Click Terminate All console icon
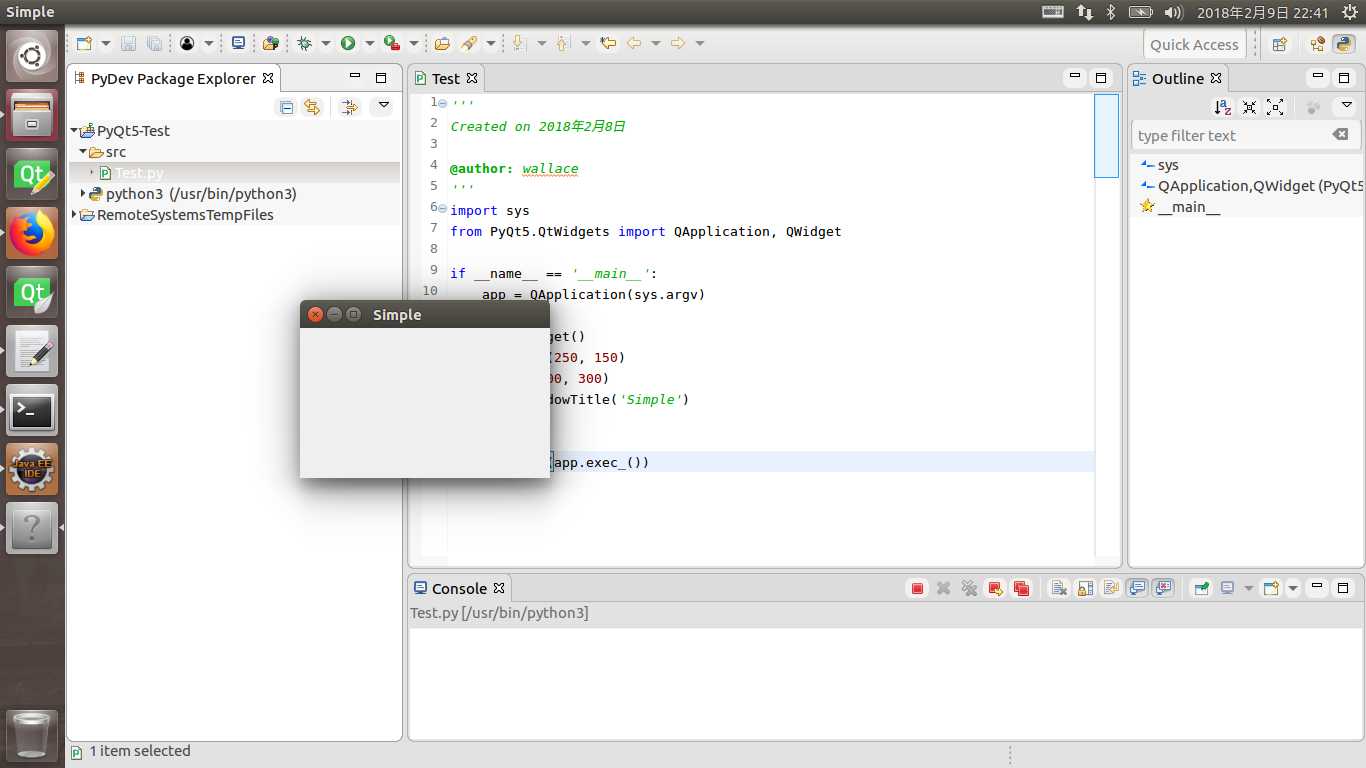This screenshot has width=1366, height=768. tap(1021, 588)
